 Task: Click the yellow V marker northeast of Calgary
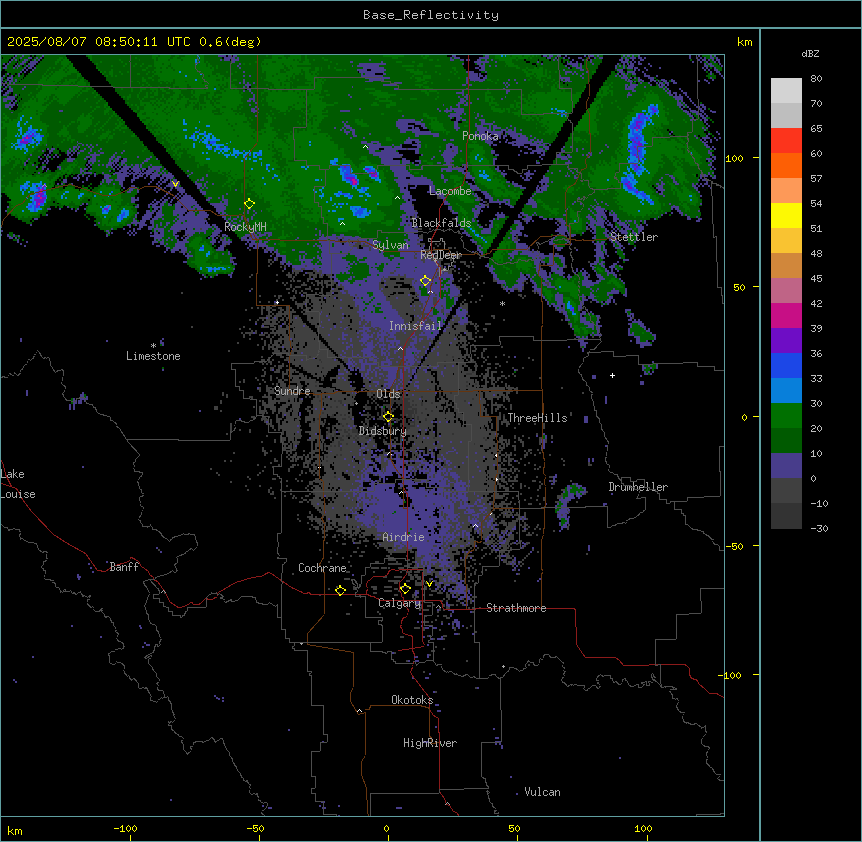[429, 584]
